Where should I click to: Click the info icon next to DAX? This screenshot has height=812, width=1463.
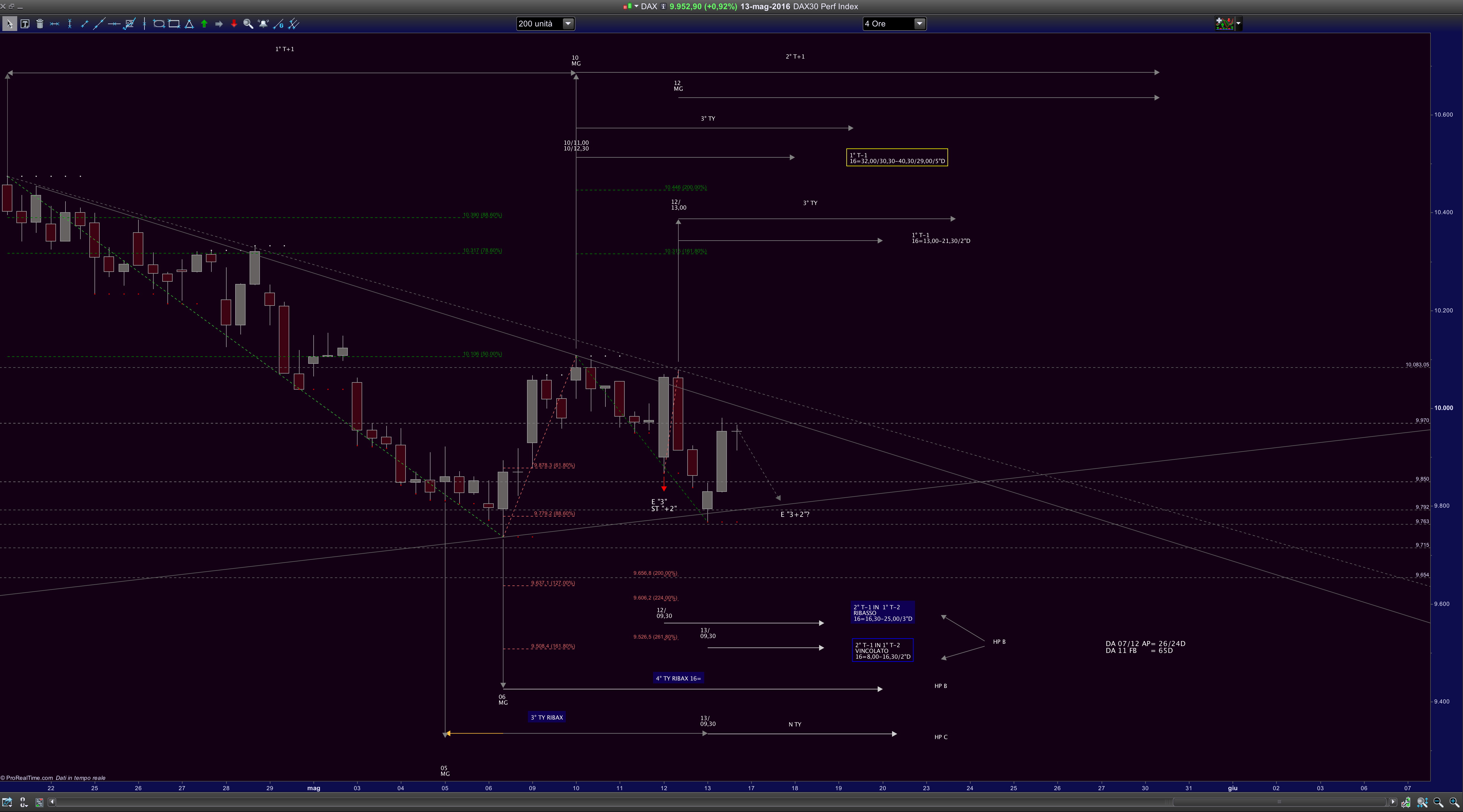pyautogui.click(x=663, y=6)
